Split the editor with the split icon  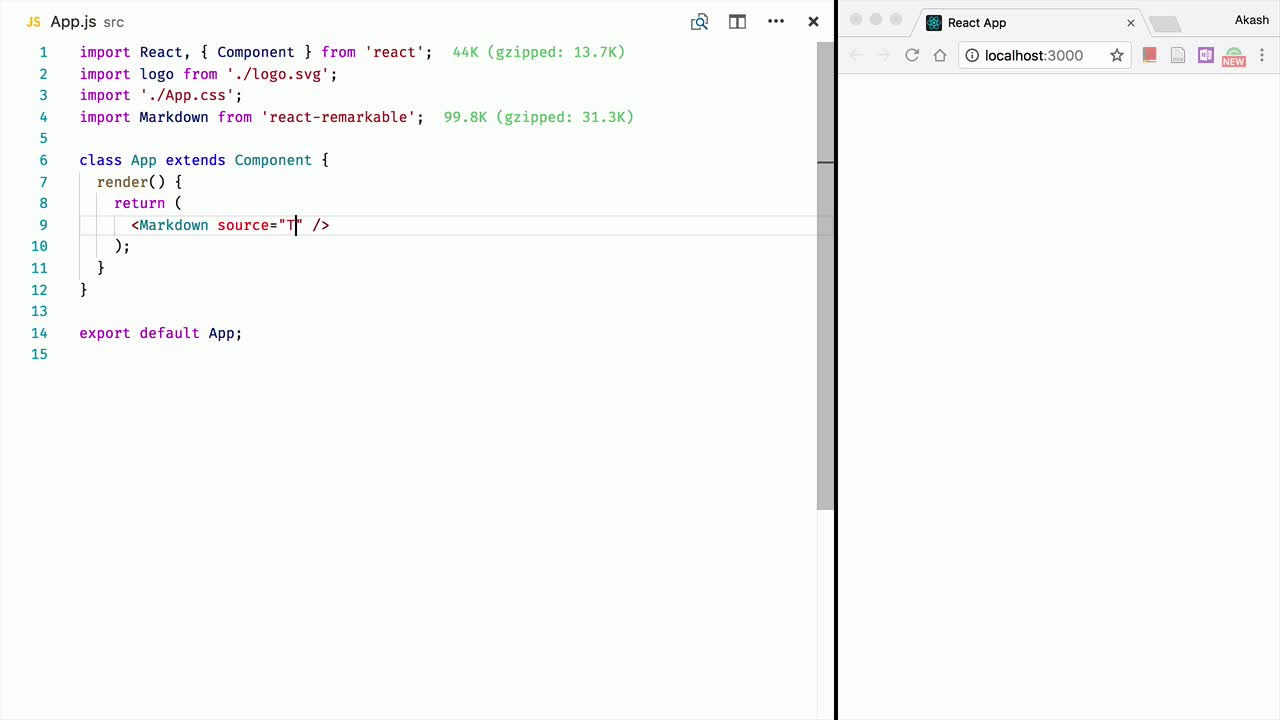(737, 22)
